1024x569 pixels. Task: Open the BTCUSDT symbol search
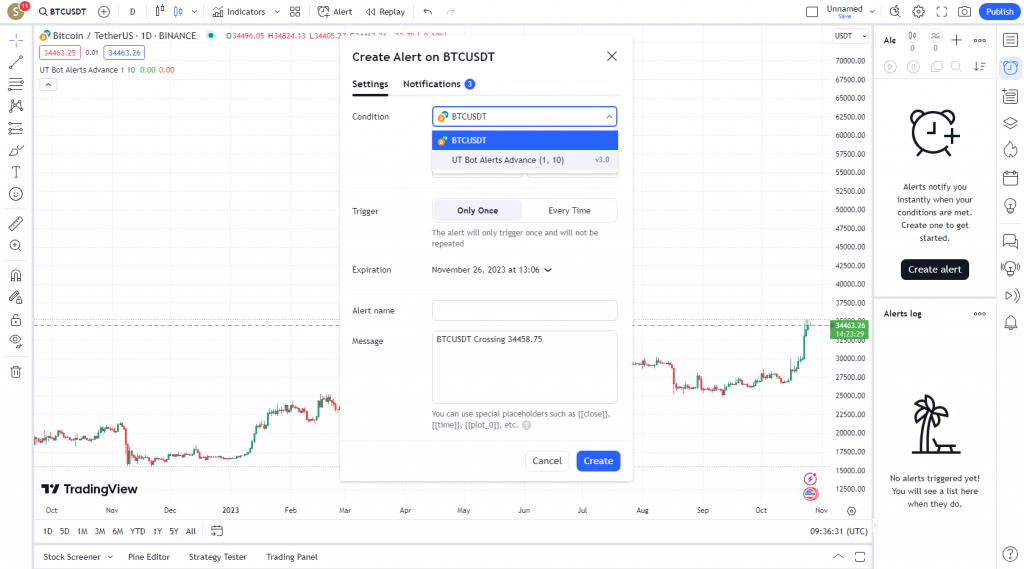click(x=63, y=12)
